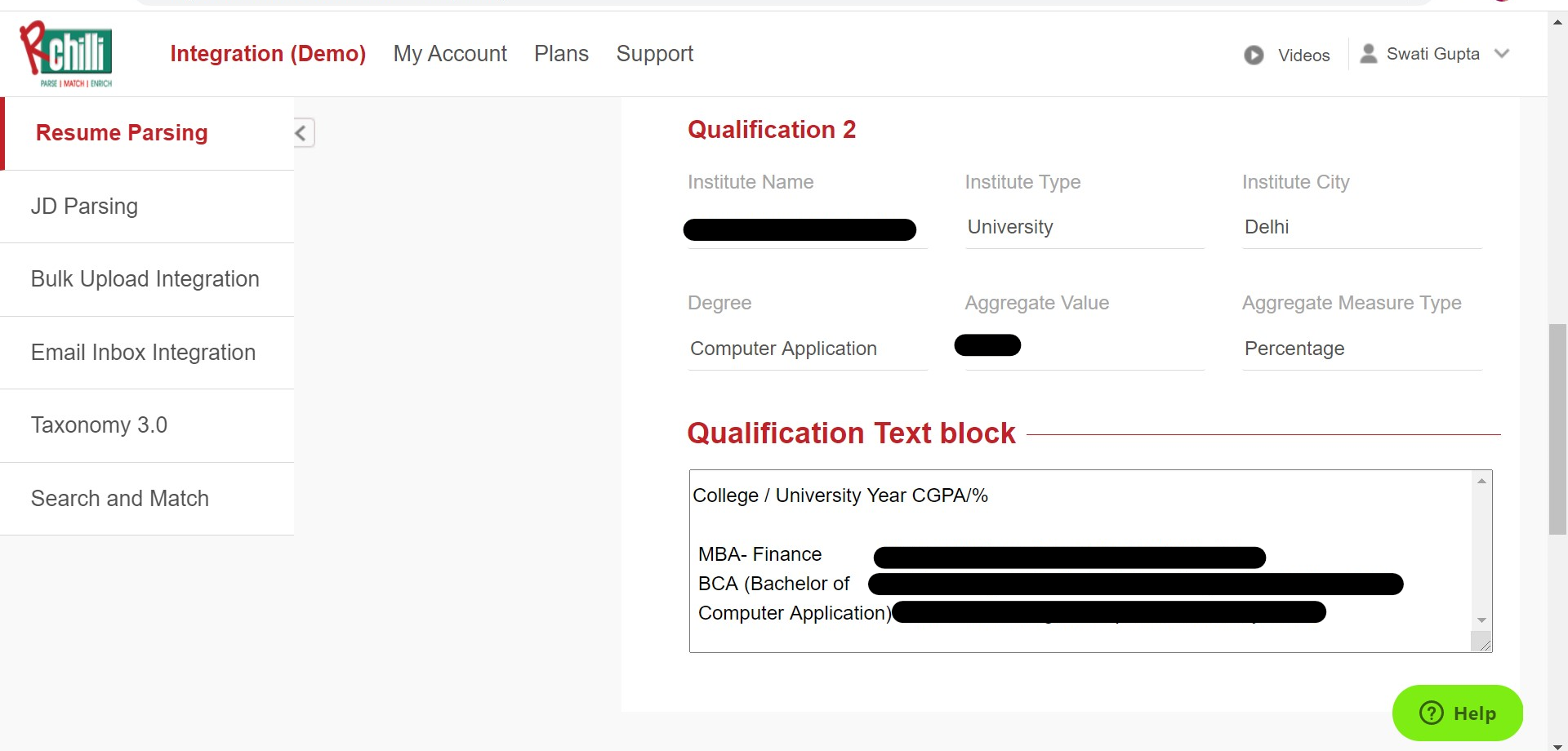The height and width of the screenshot is (751, 1568).
Task: Click the text area resize handle
Action: click(1484, 644)
